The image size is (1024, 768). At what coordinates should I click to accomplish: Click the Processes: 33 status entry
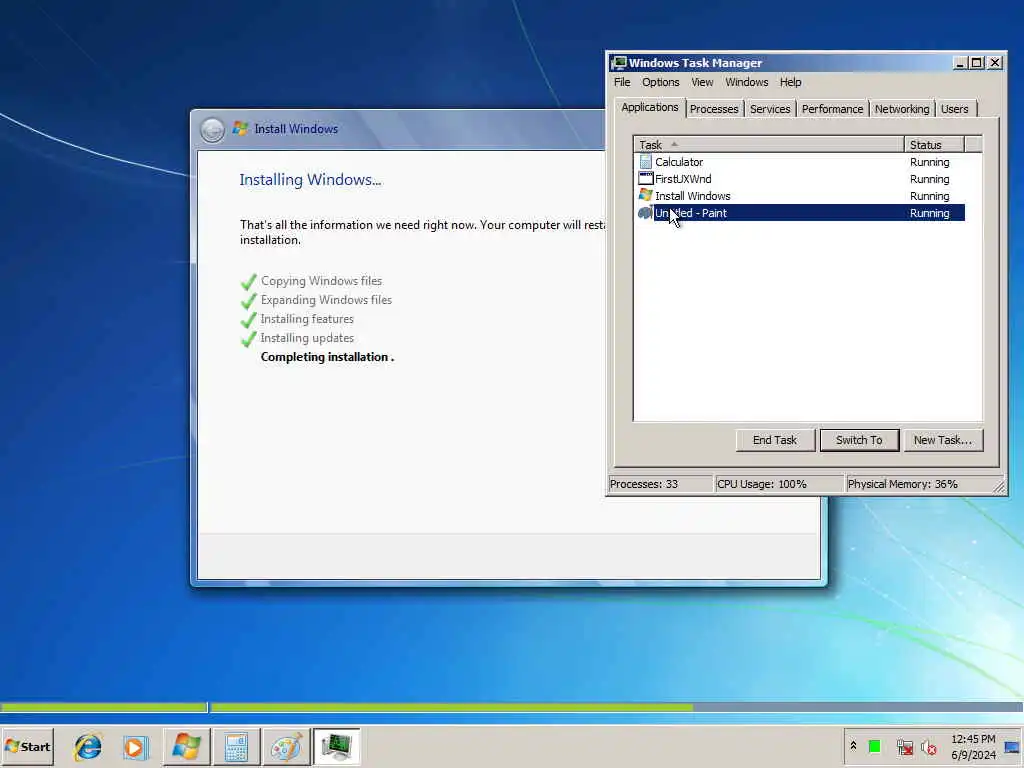tap(660, 484)
